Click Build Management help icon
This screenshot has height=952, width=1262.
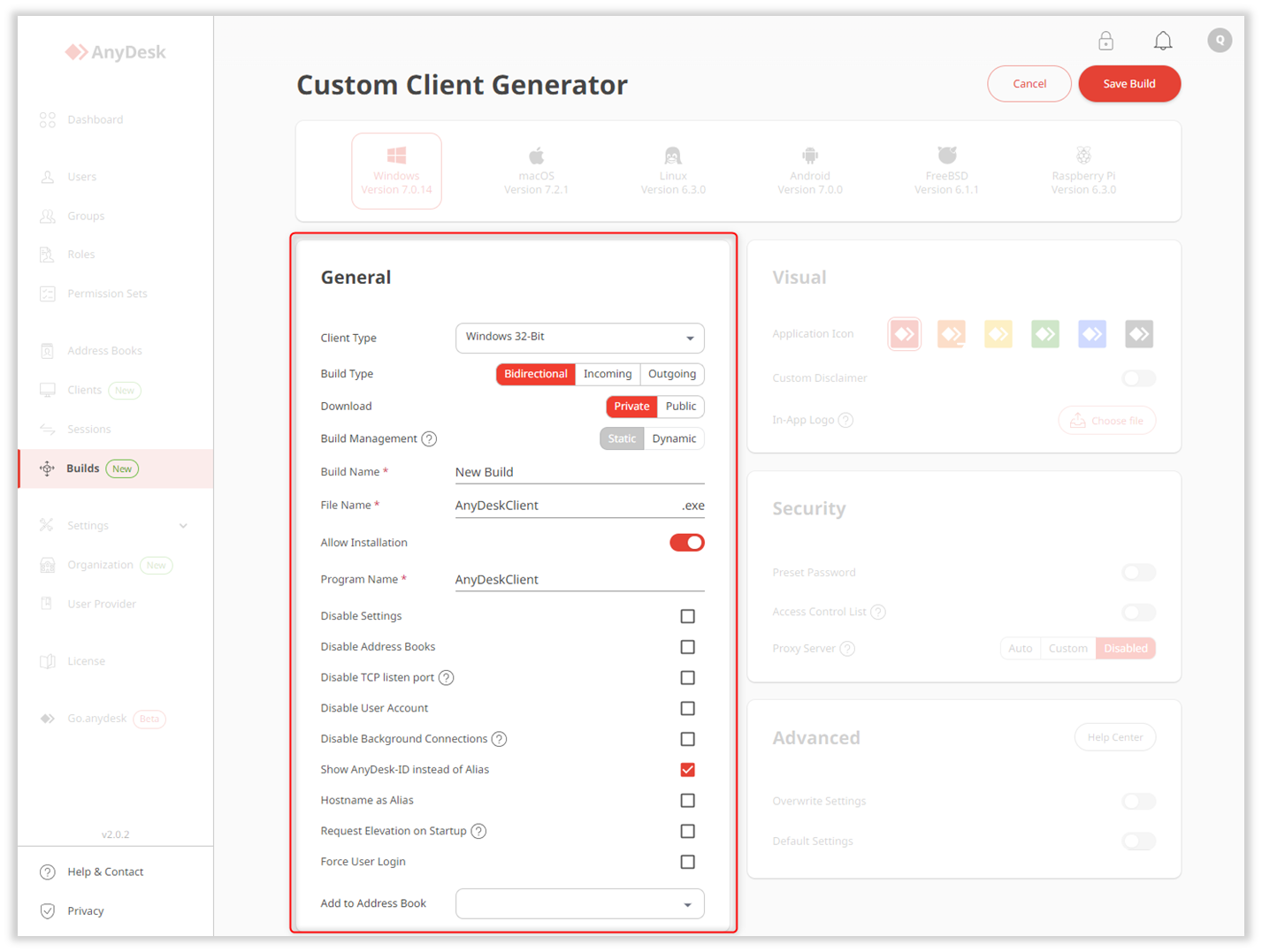tap(429, 438)
